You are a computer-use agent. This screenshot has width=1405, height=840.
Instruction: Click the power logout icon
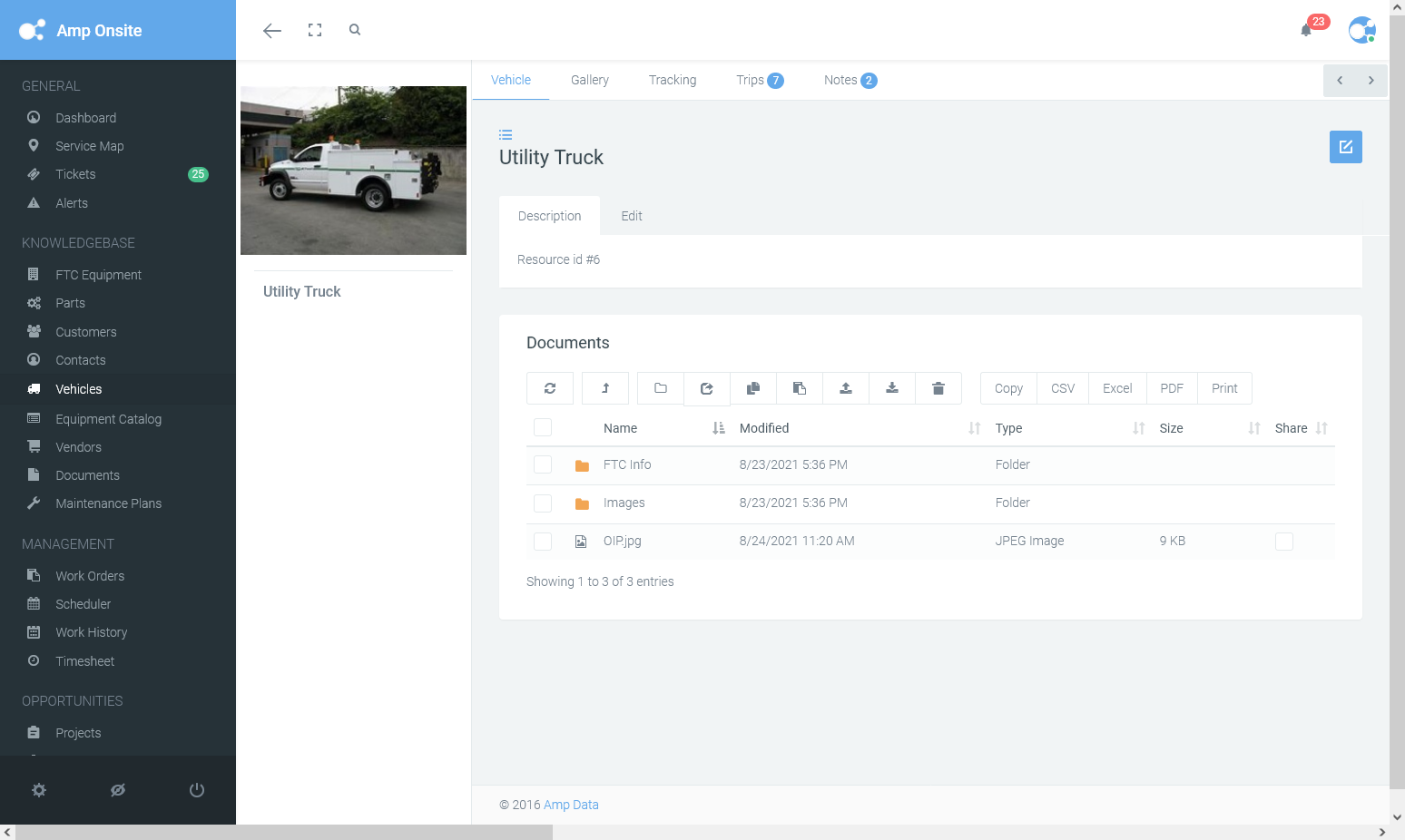point(197,790)
